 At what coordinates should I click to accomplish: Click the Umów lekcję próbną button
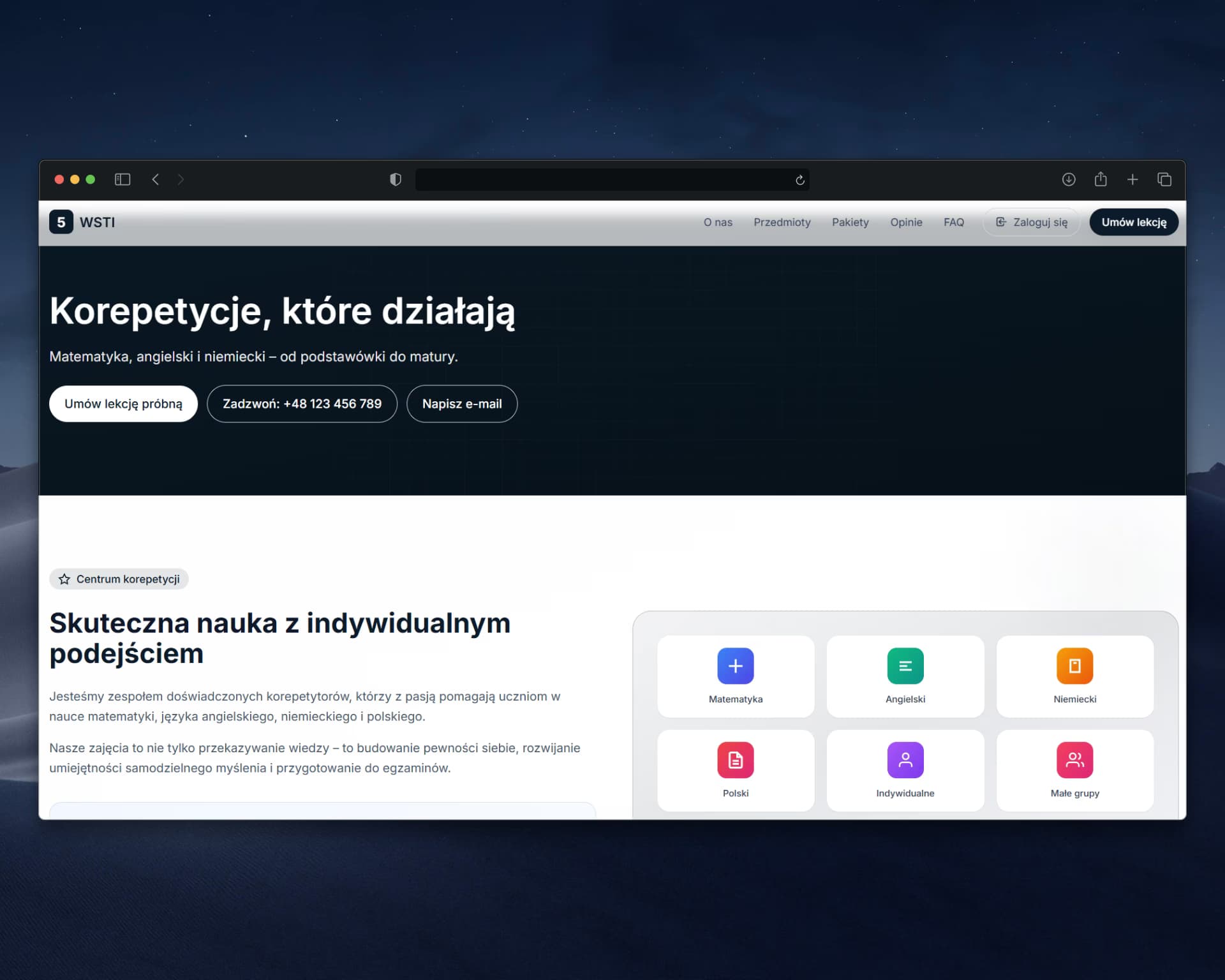(123, 403)
